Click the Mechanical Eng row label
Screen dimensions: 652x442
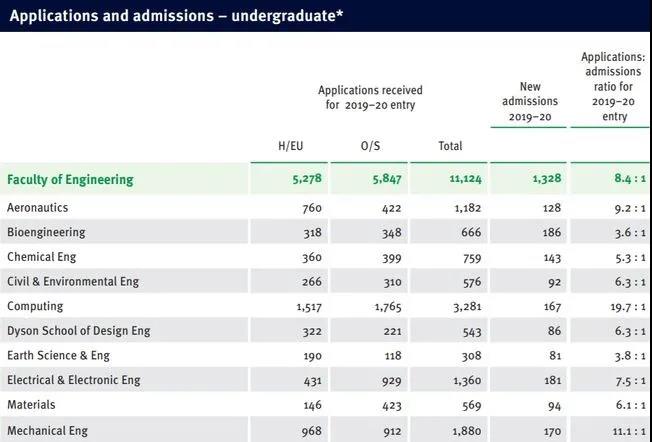coord(47,430)
